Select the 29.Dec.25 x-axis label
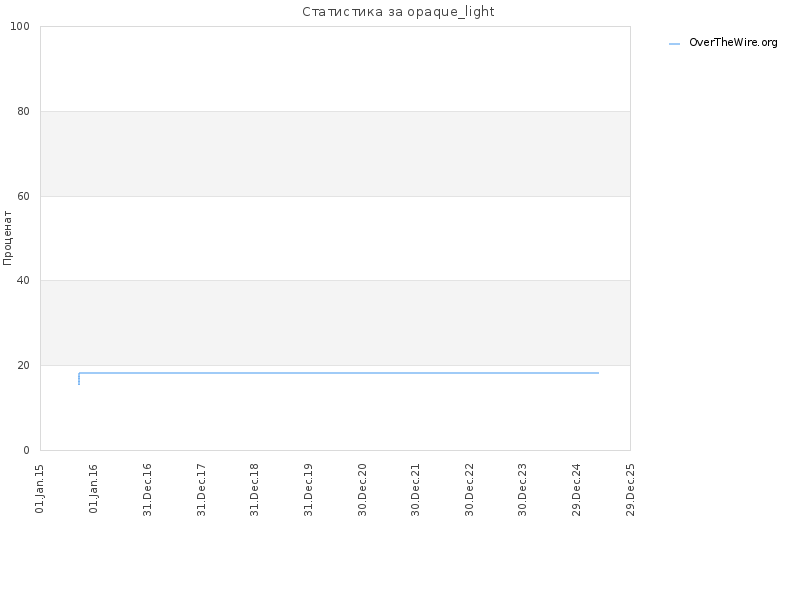The height and width of the screenshot is (600, 800). click(x=630, y=490)
